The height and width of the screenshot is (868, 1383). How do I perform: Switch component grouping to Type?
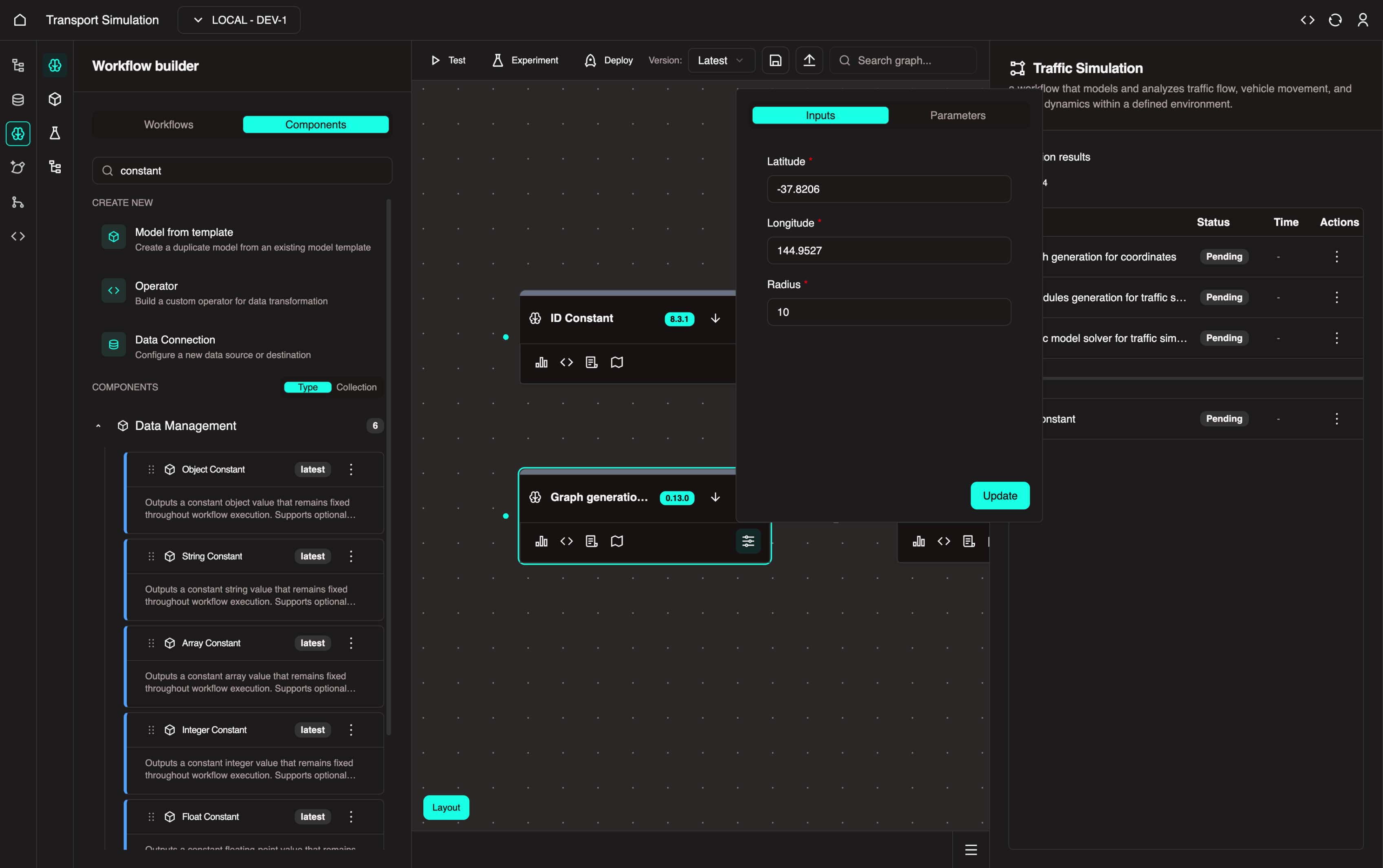point(308,387)
